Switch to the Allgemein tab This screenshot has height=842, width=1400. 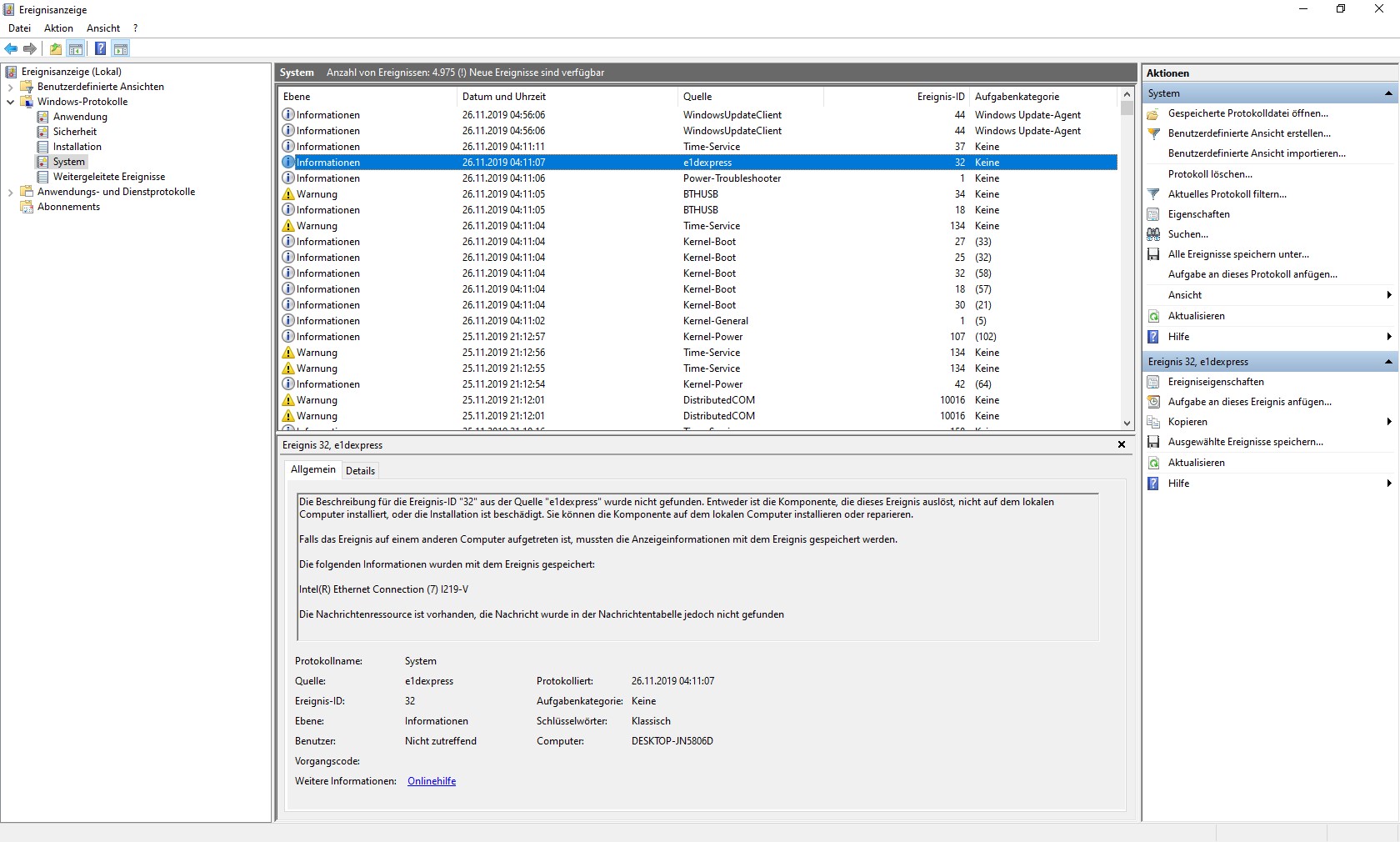point(313,469)
